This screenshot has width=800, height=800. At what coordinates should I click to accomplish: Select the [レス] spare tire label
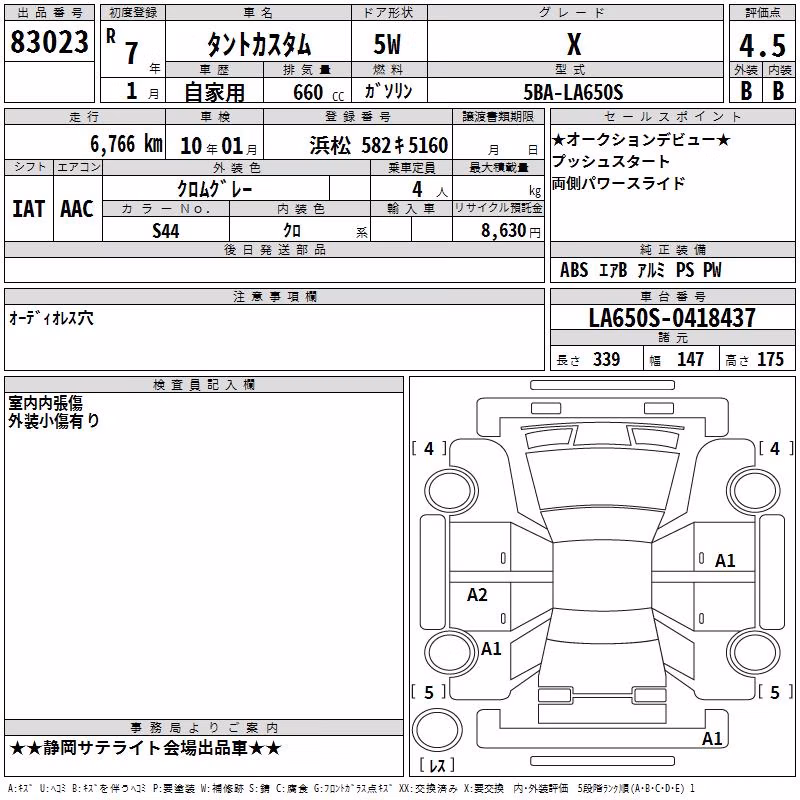click(x=437, y=765)
